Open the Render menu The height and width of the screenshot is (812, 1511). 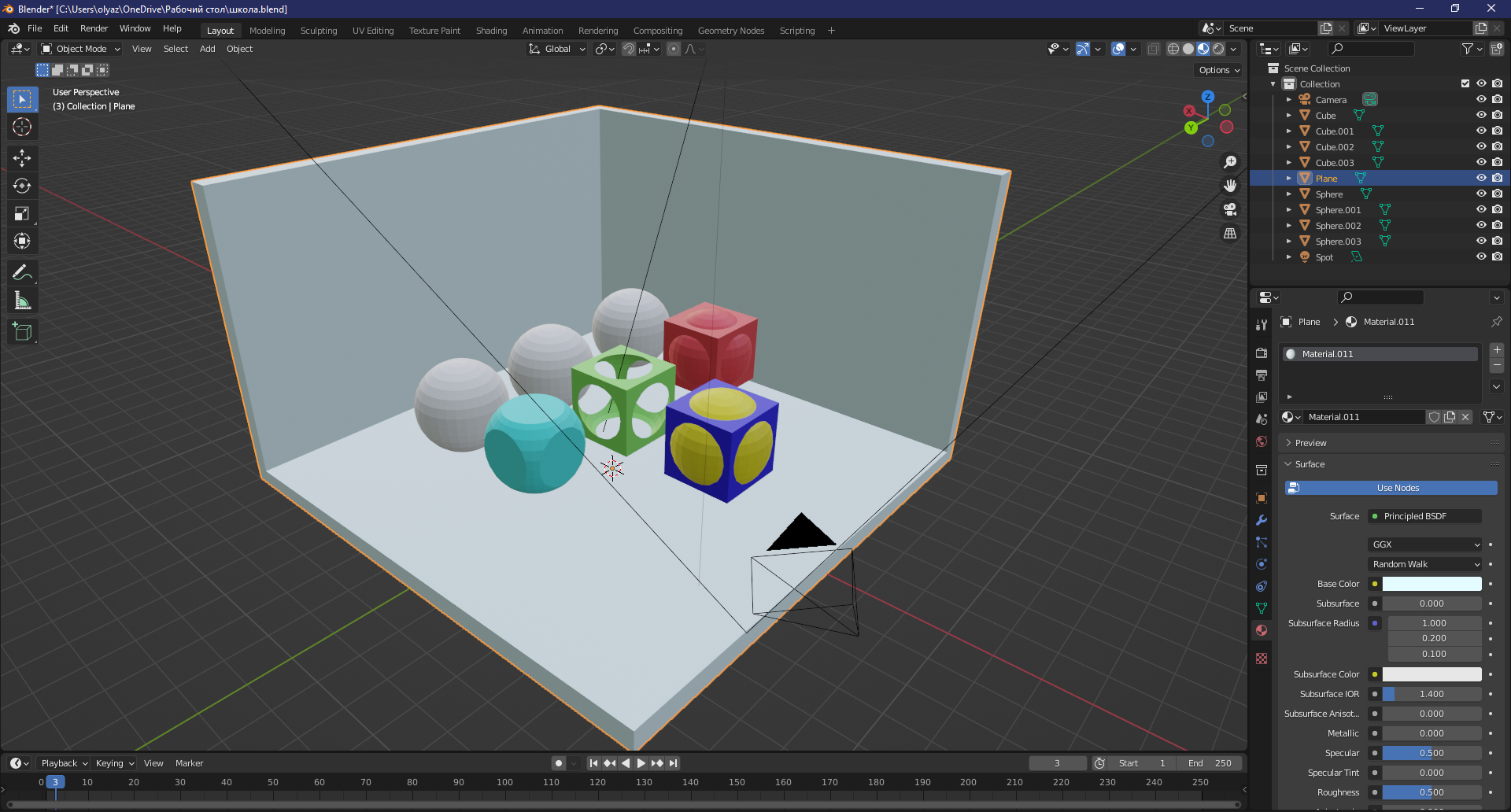(x=94, y=28)
